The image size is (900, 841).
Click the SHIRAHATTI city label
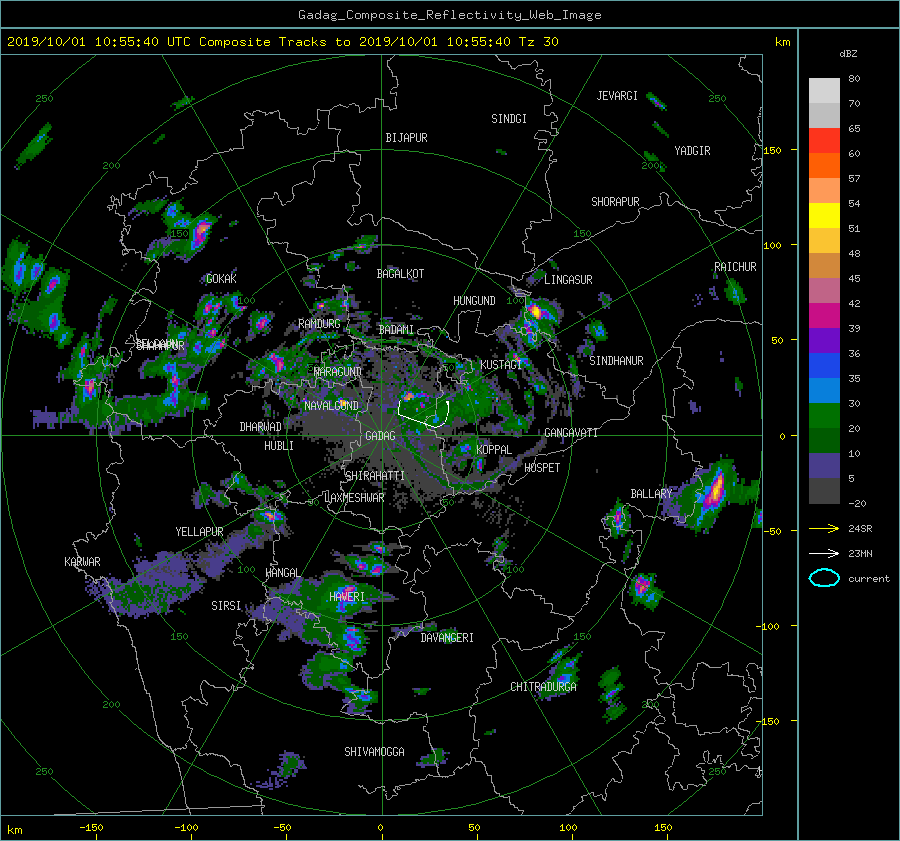[374, 475]
